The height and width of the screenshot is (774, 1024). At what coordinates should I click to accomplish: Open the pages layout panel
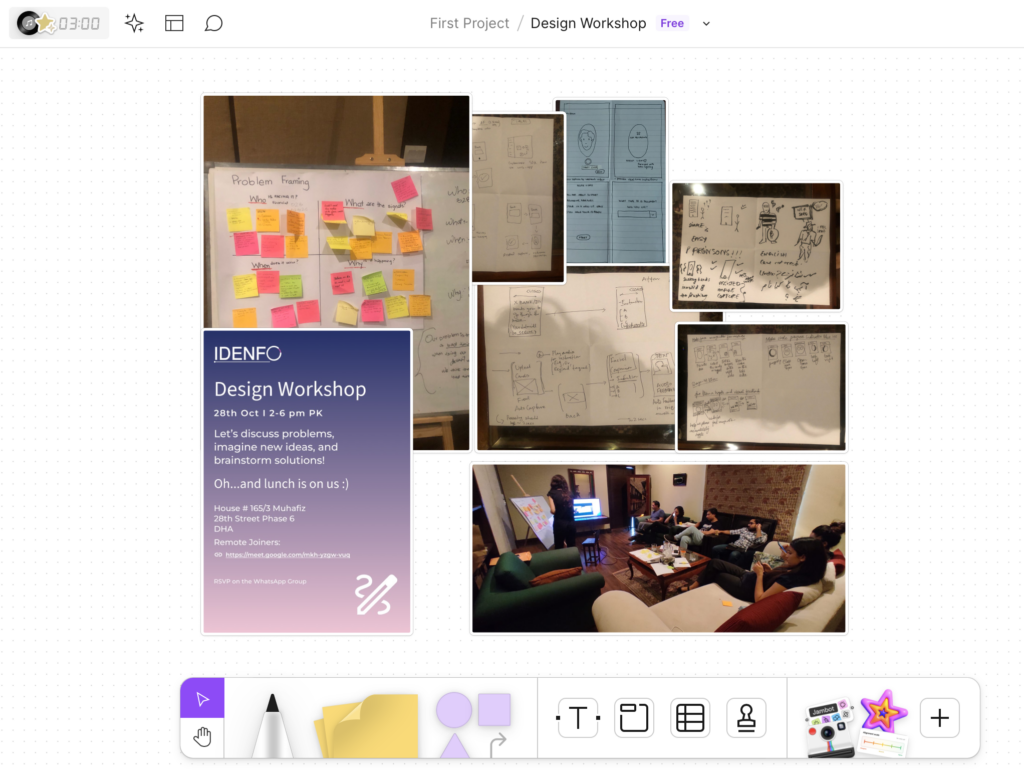174,24
